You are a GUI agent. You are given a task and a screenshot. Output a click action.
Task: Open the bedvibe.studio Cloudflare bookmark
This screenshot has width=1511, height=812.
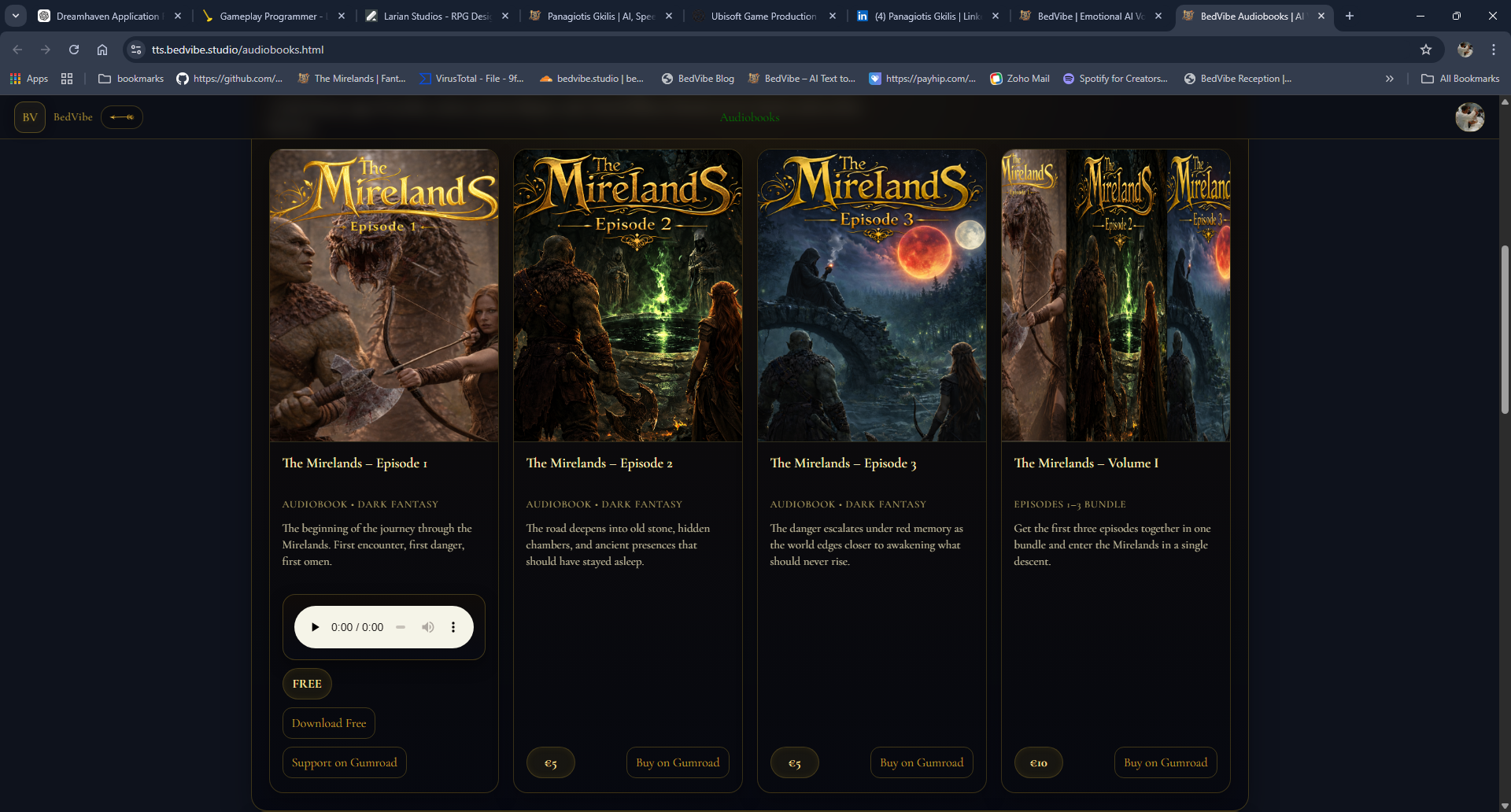[x=592, y=79]
